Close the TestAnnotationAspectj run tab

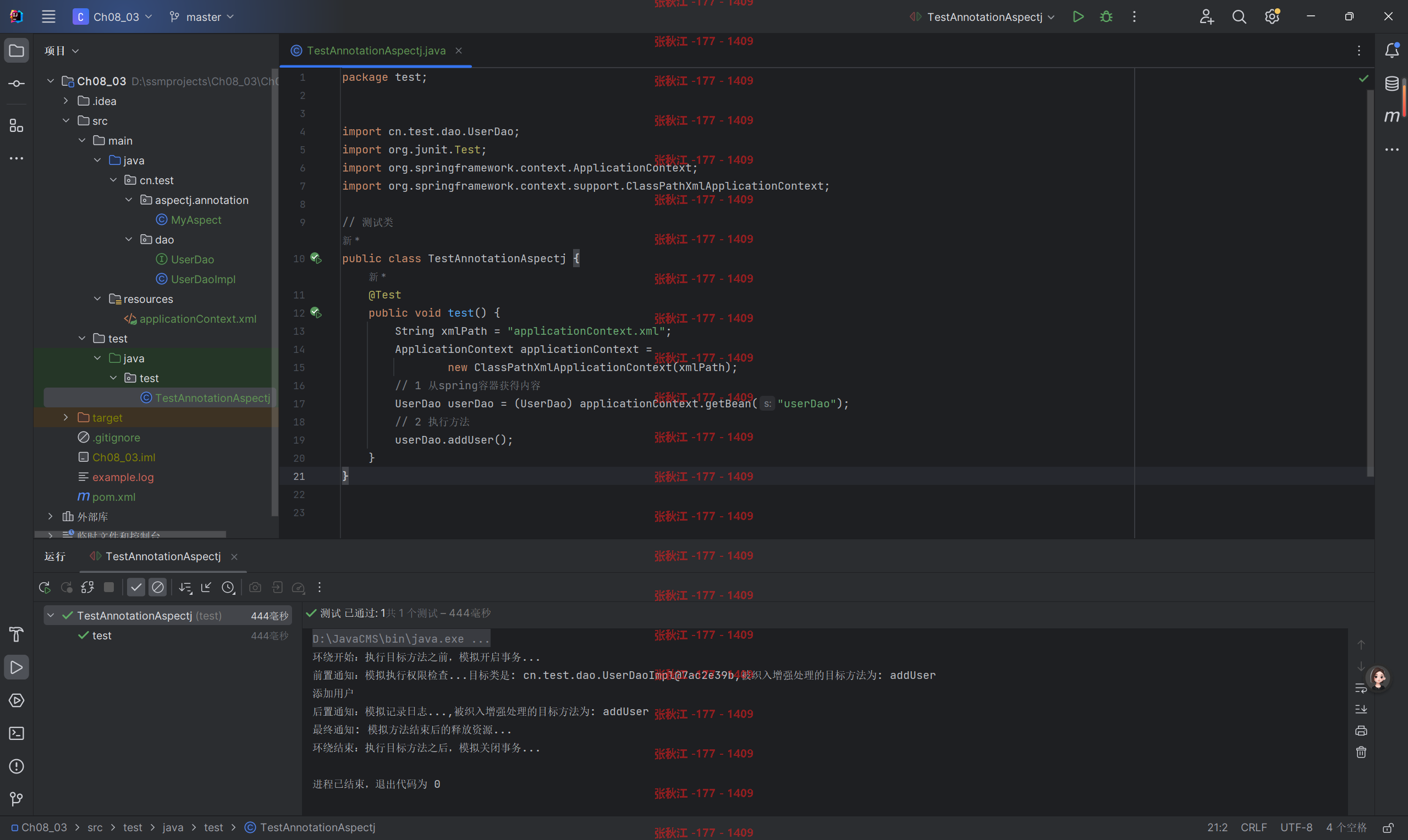(x=234, y=556)
